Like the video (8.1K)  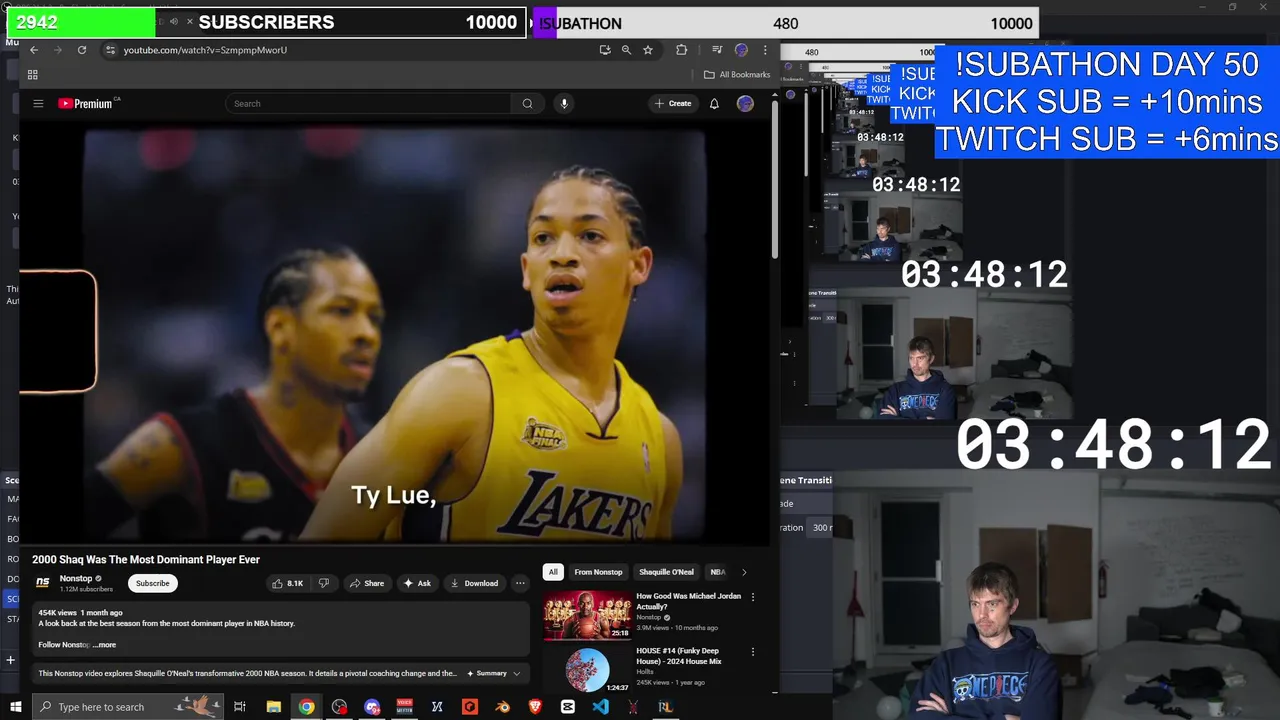click(288, 583)
